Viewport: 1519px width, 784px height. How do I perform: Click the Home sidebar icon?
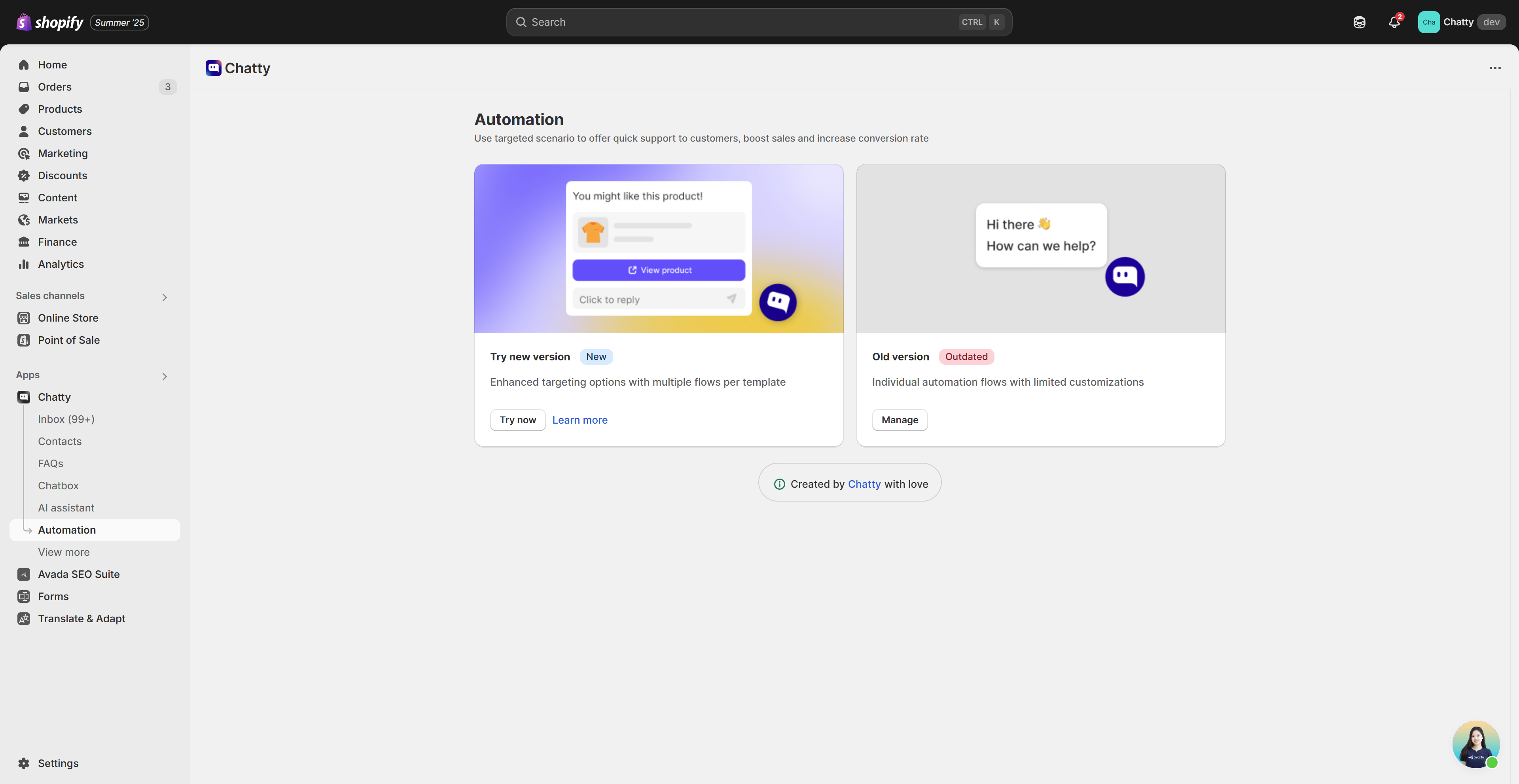[24, 65]
